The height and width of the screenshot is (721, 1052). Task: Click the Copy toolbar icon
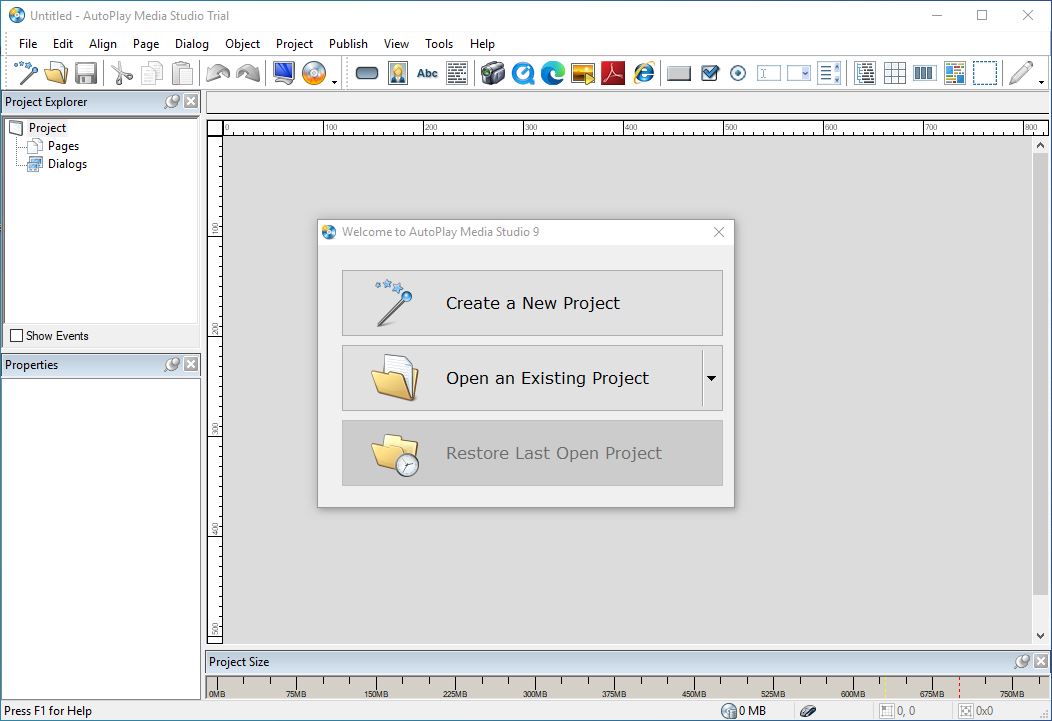pos(152,72)
